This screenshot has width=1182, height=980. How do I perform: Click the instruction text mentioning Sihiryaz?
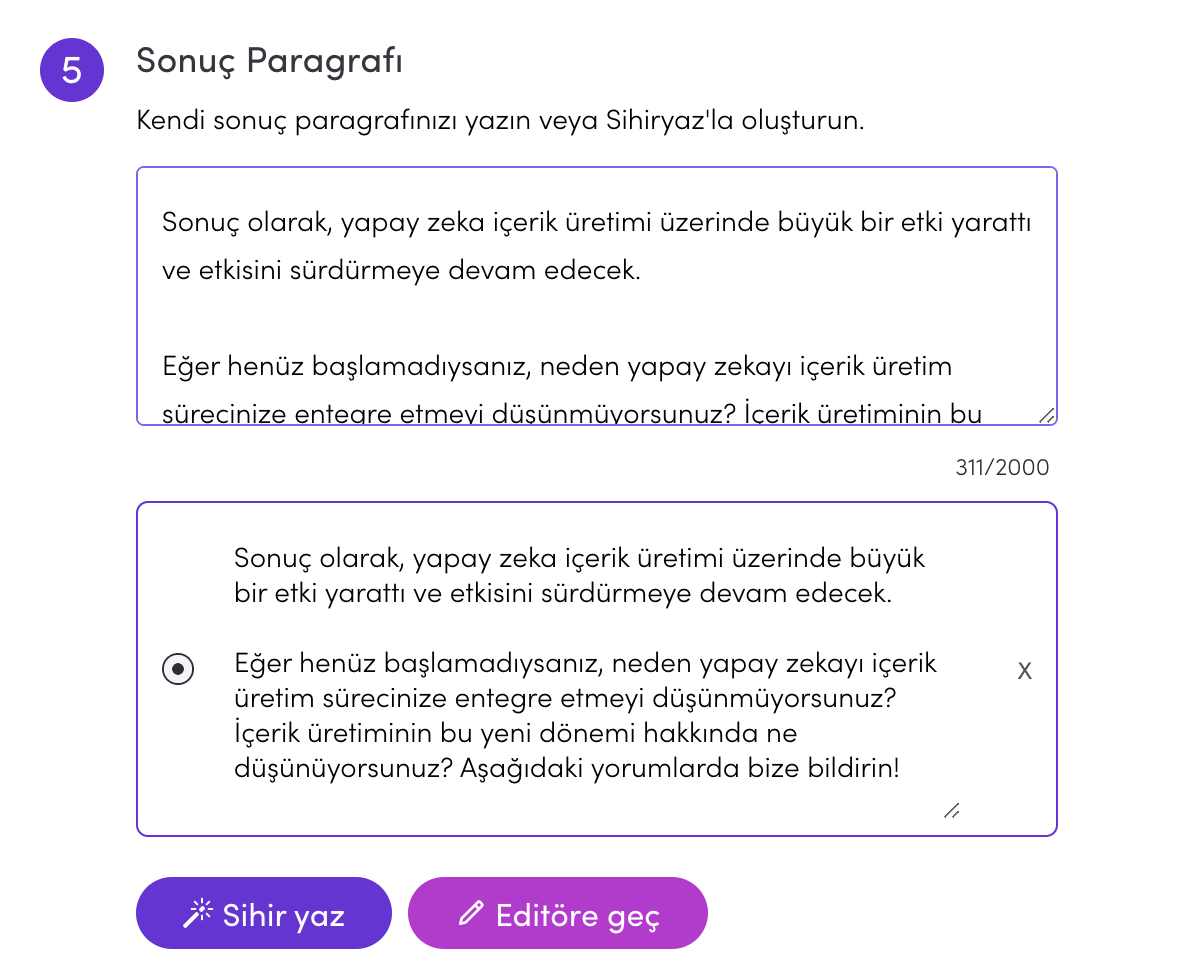[x=500, y=120]
